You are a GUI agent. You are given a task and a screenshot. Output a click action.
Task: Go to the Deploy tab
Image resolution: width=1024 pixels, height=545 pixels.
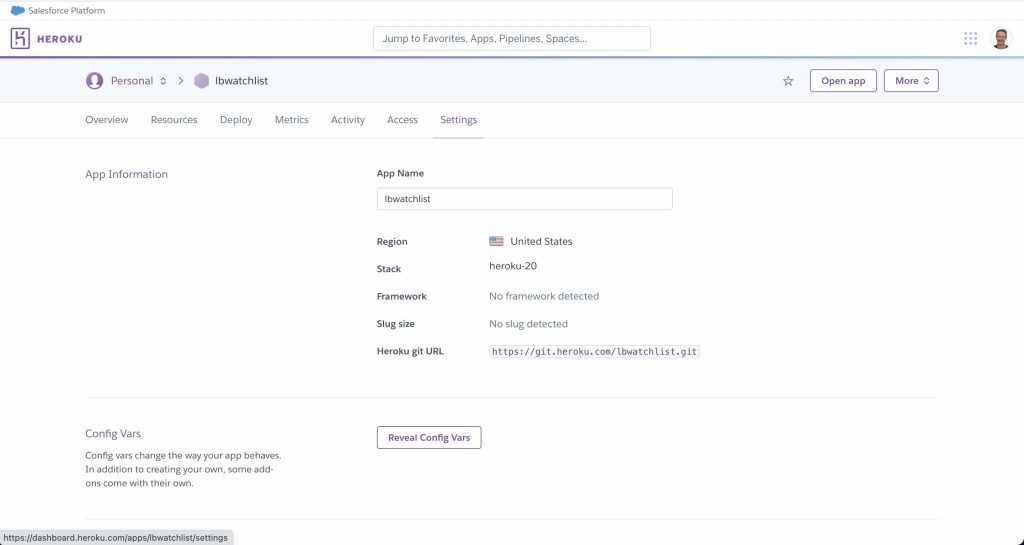click(236, 120)
